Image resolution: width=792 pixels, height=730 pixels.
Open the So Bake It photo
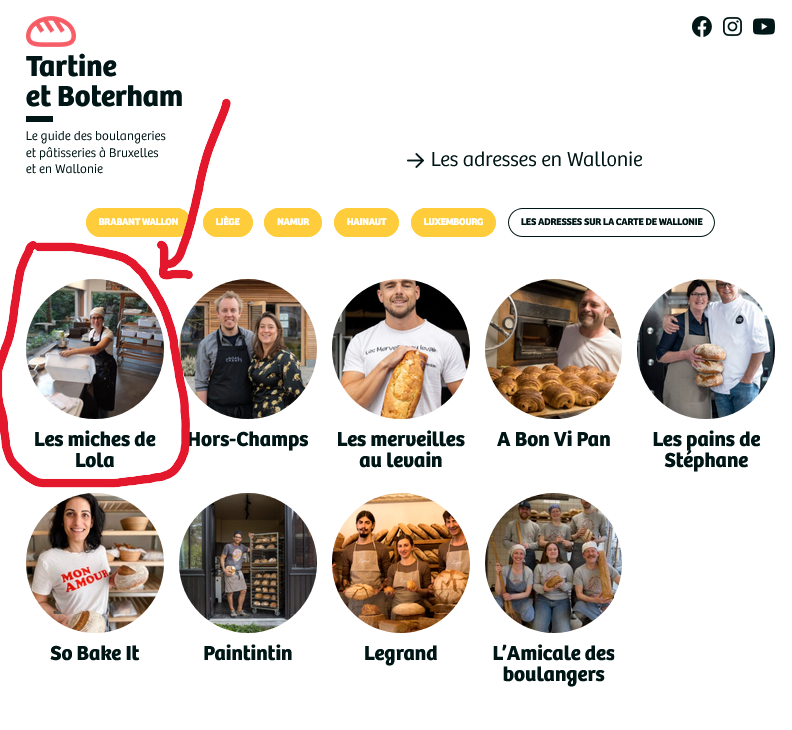[95, 563]
